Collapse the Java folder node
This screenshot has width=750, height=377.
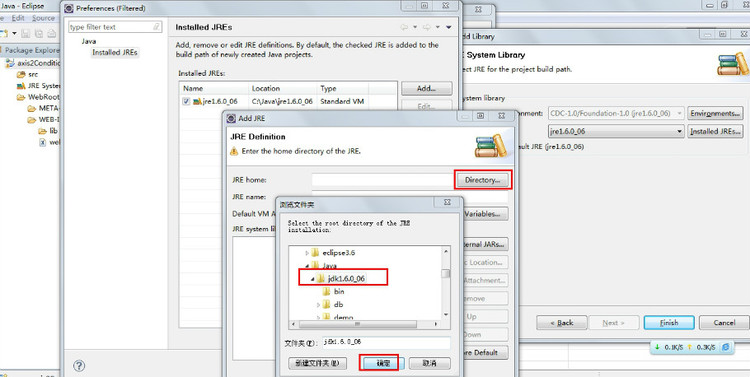(x=307, y=265)
